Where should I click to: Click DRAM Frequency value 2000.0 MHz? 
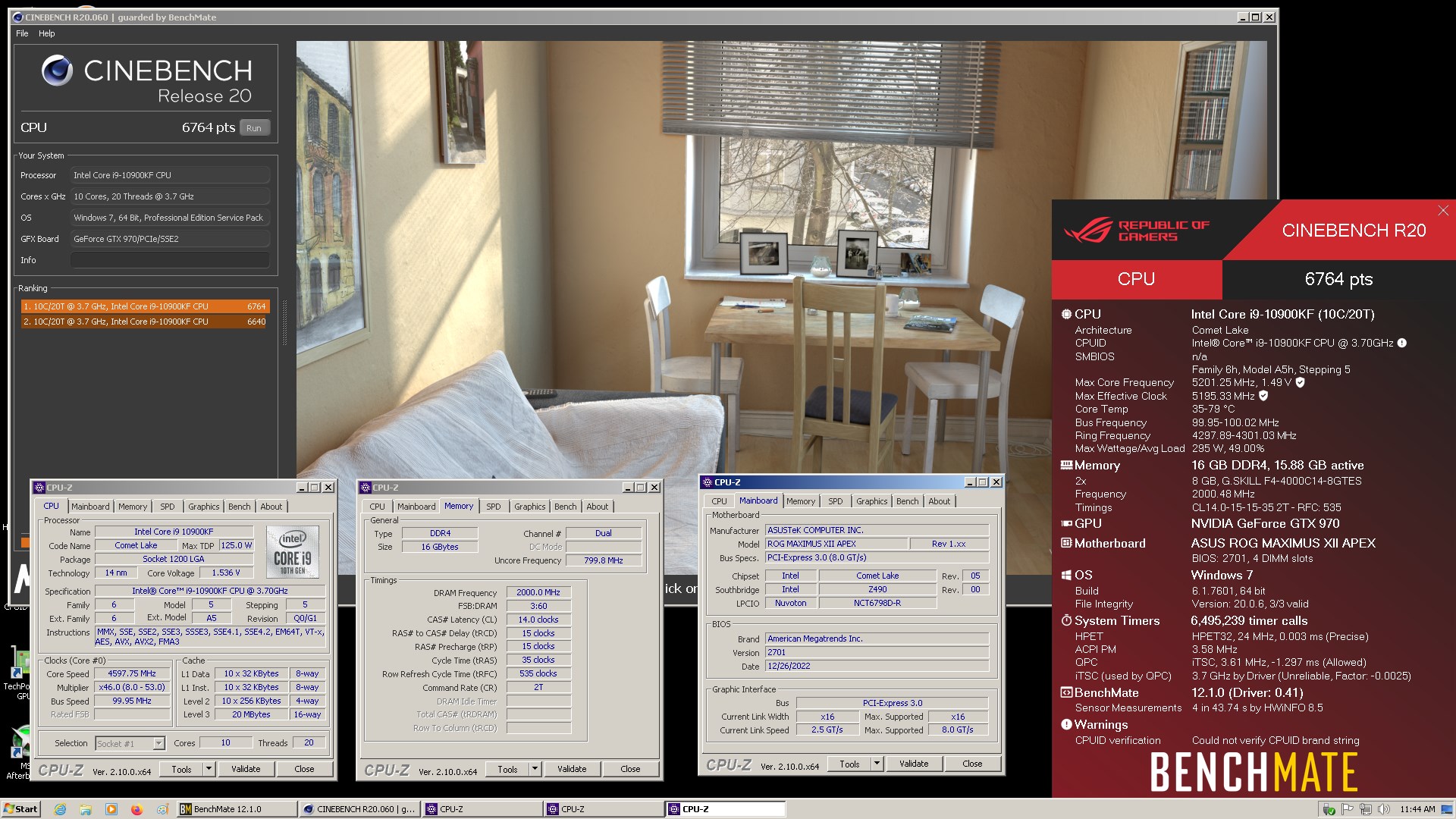click(538, 592)
